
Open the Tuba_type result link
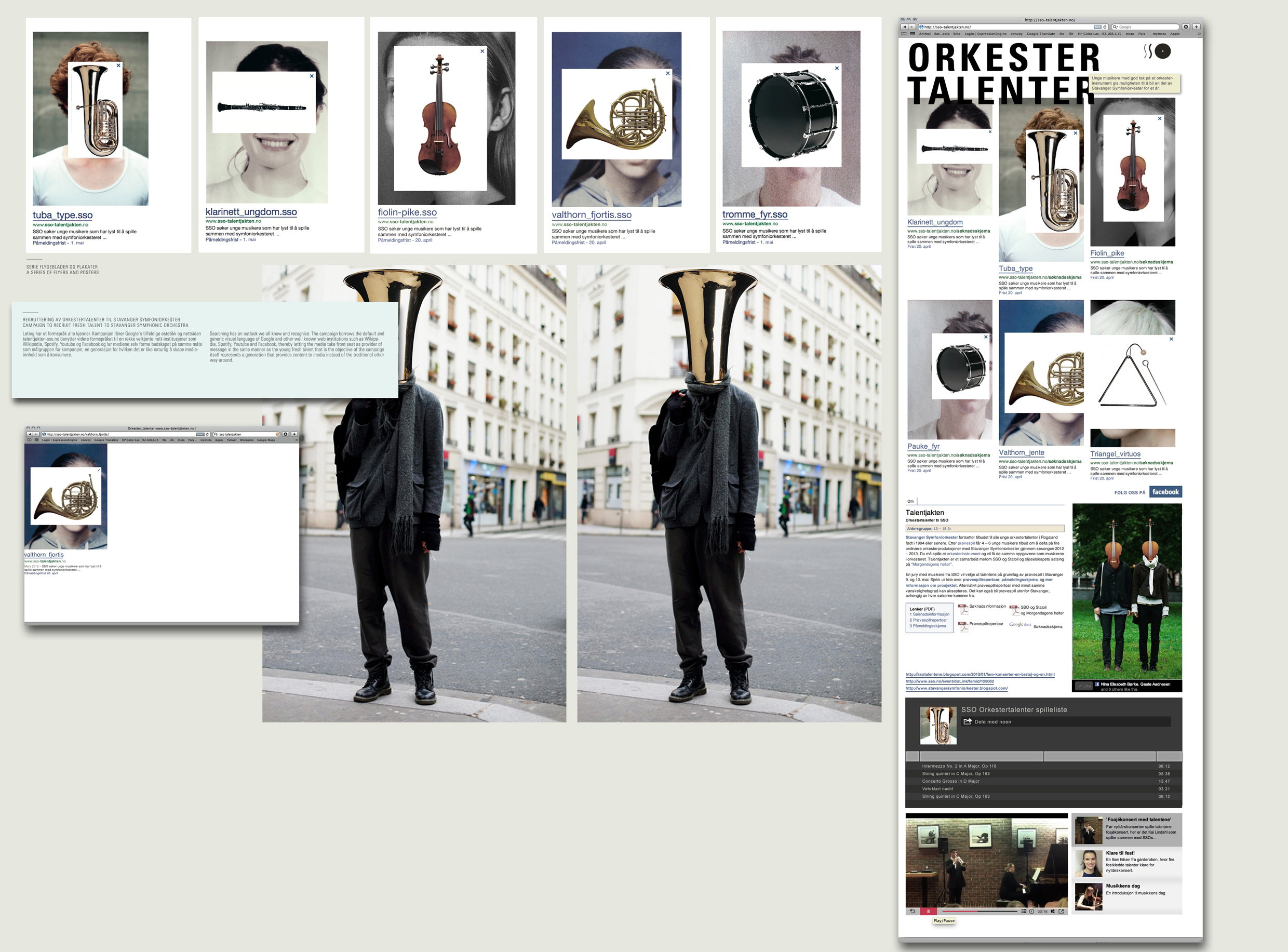tap(1015, 269)
